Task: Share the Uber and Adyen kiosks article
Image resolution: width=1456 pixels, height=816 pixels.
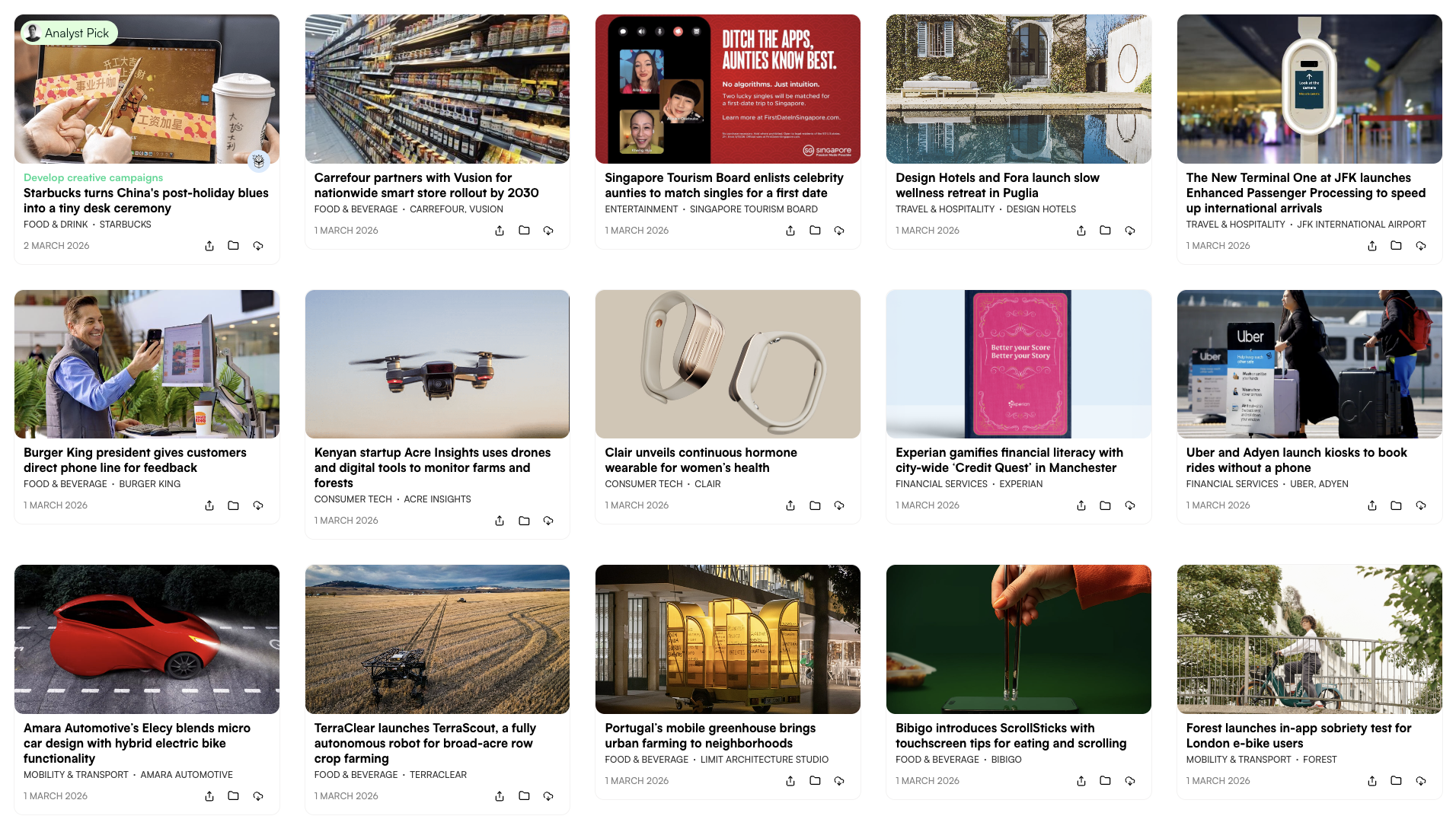Action: pyautogui.click(x=1372, y=505)
